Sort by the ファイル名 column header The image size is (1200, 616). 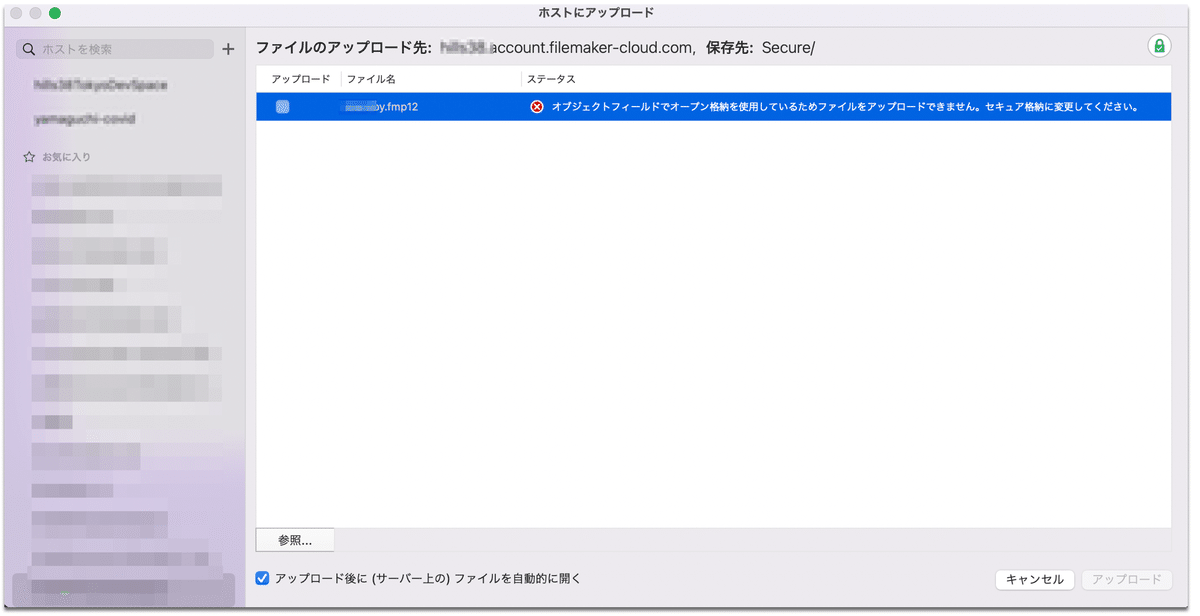coord(373,78)
